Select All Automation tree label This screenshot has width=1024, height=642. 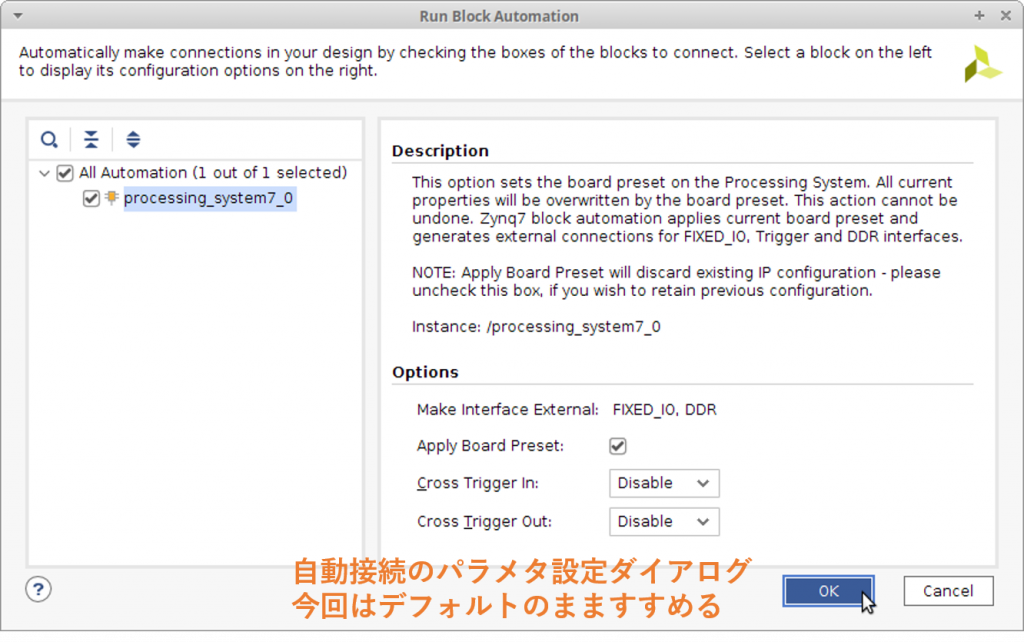(x=213, y=172)
